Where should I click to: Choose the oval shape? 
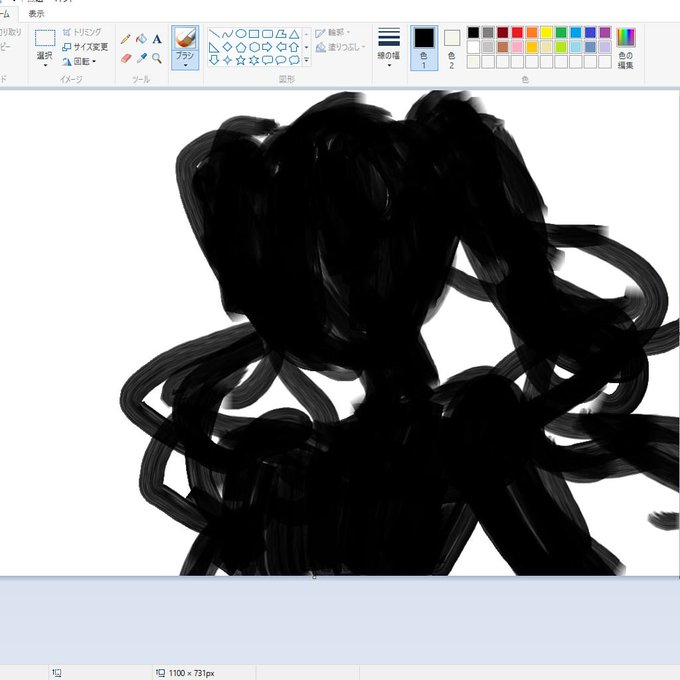pyautogui.click(x=241, y=33)
